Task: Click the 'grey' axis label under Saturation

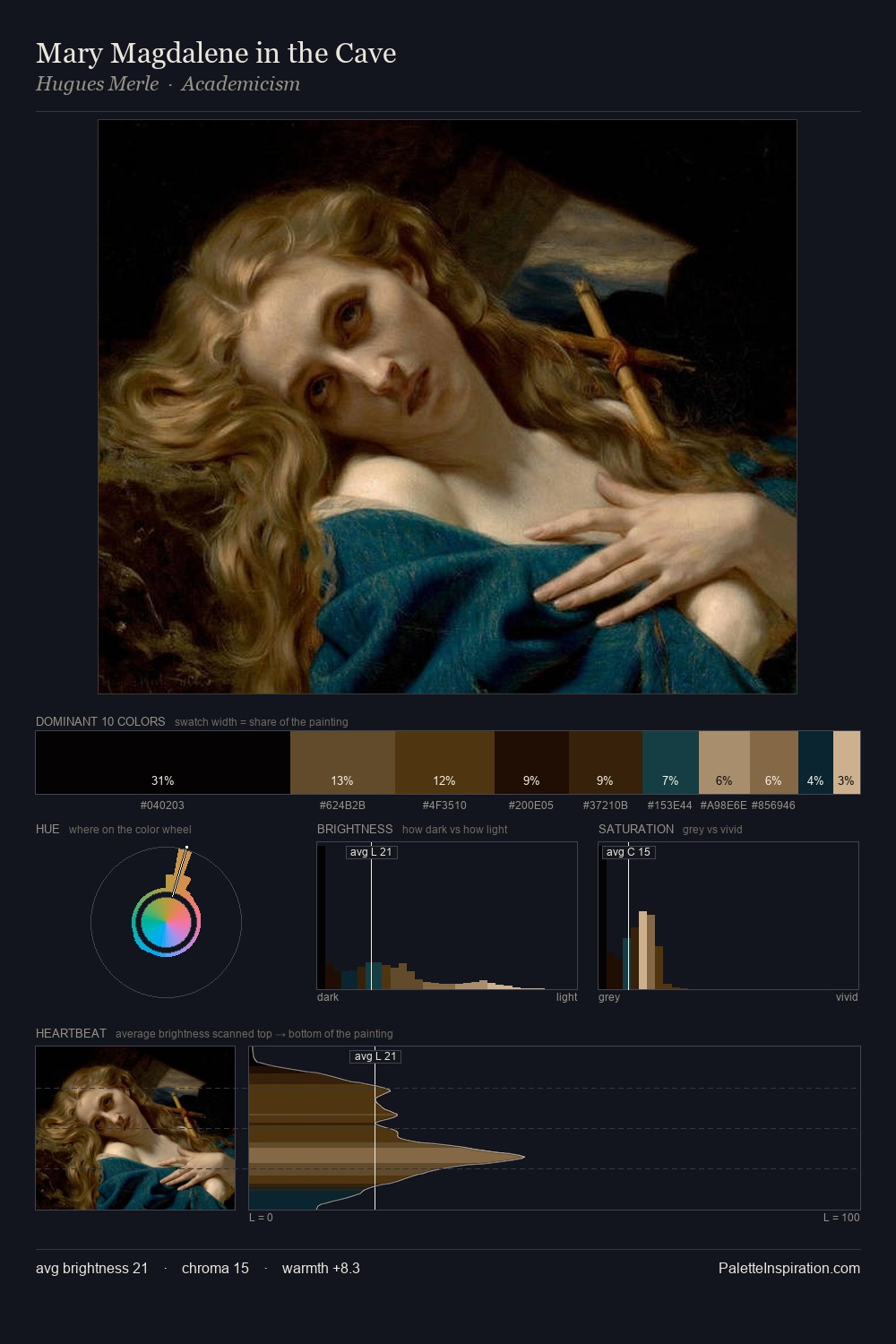Action: [609, 997]
